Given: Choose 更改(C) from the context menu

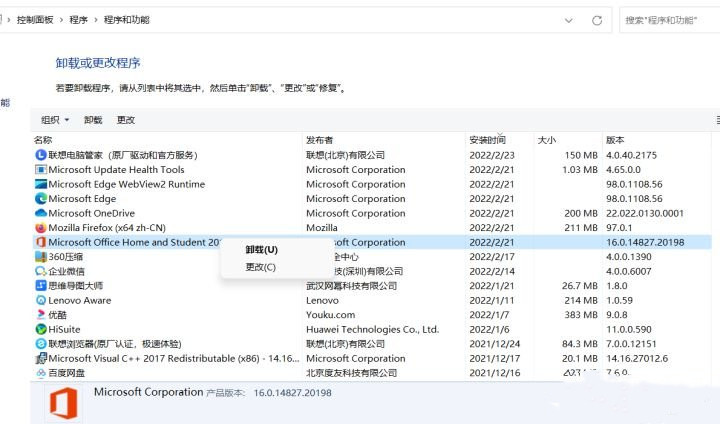Looking at the screenshot, I should click(x=260, y=267).
